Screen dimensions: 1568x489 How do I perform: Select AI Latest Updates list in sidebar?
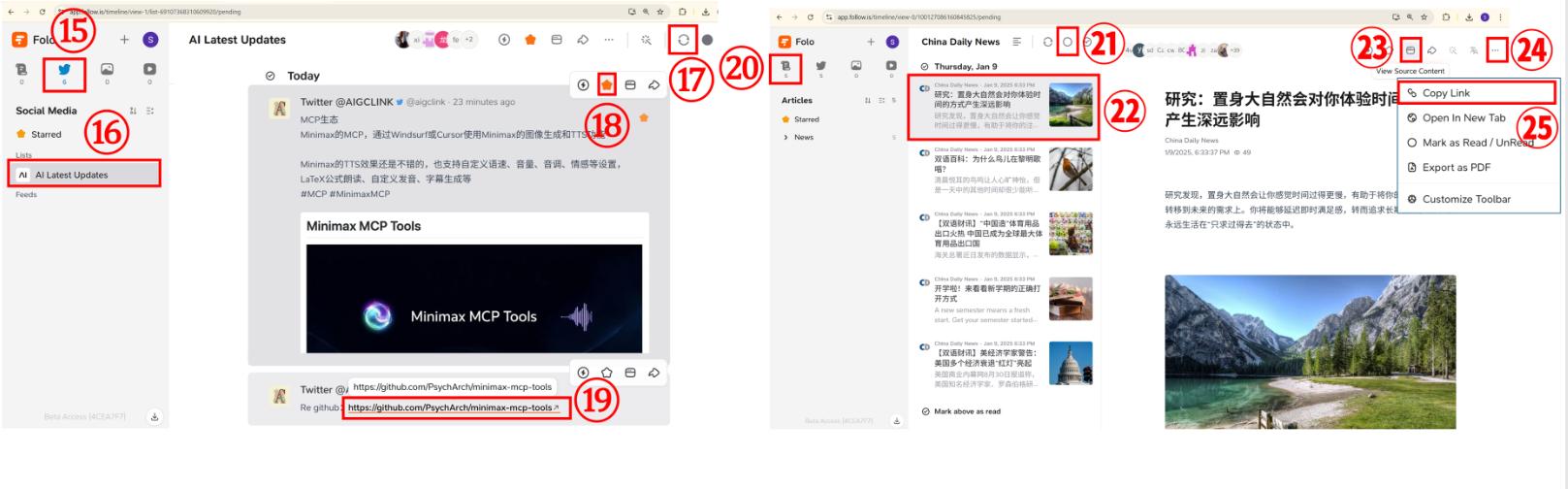pos(72,175)
